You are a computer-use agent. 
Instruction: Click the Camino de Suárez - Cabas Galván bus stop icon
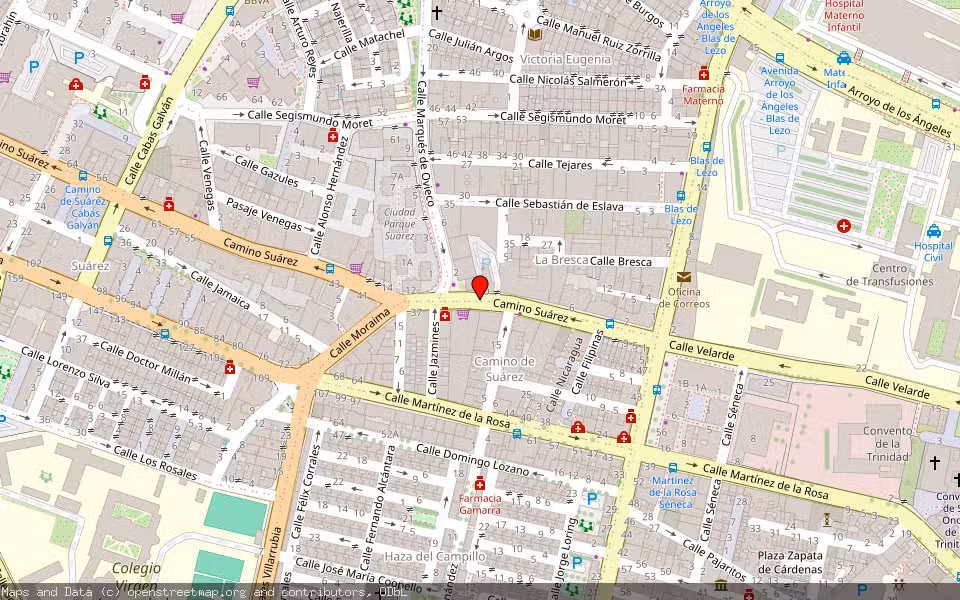point(83,176)
